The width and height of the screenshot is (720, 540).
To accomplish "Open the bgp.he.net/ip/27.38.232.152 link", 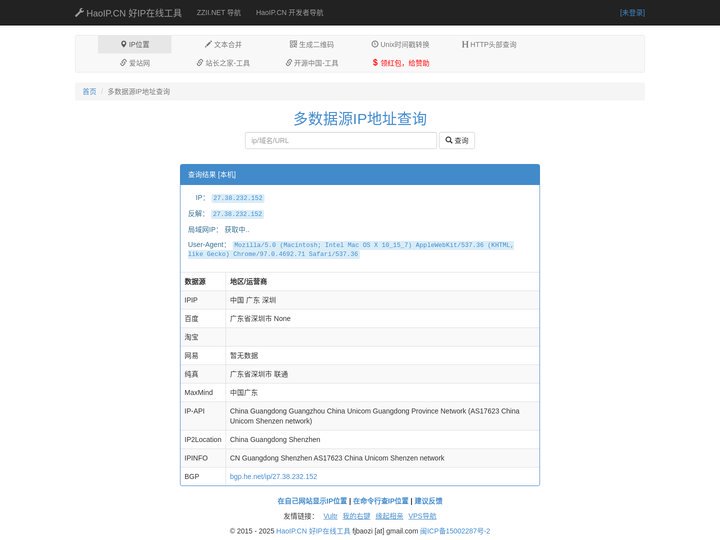I will [x=273, y=476].
